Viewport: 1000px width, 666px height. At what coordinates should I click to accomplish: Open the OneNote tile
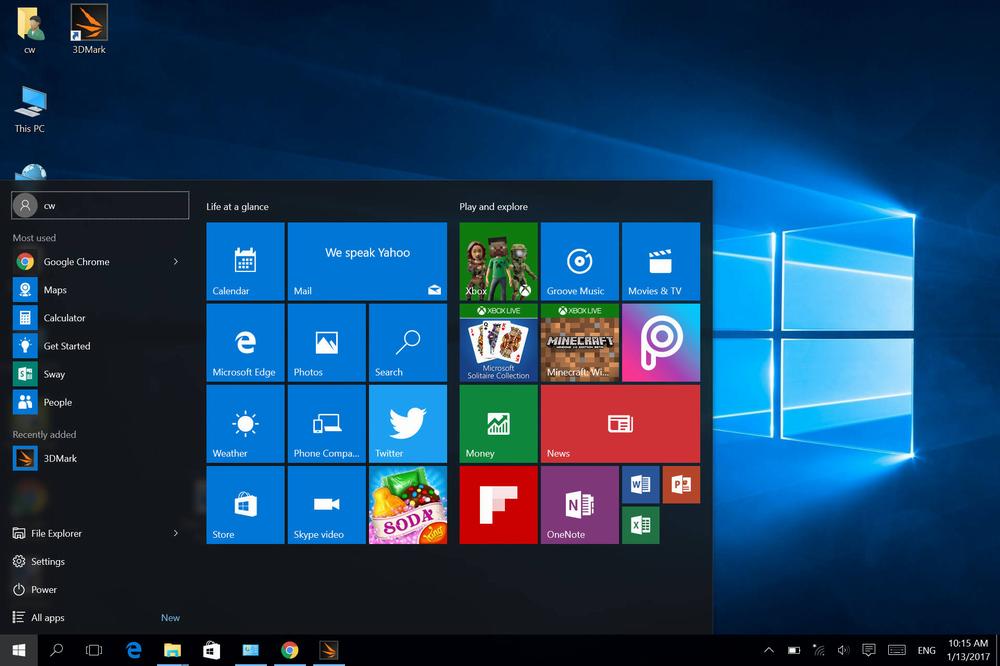578,505
